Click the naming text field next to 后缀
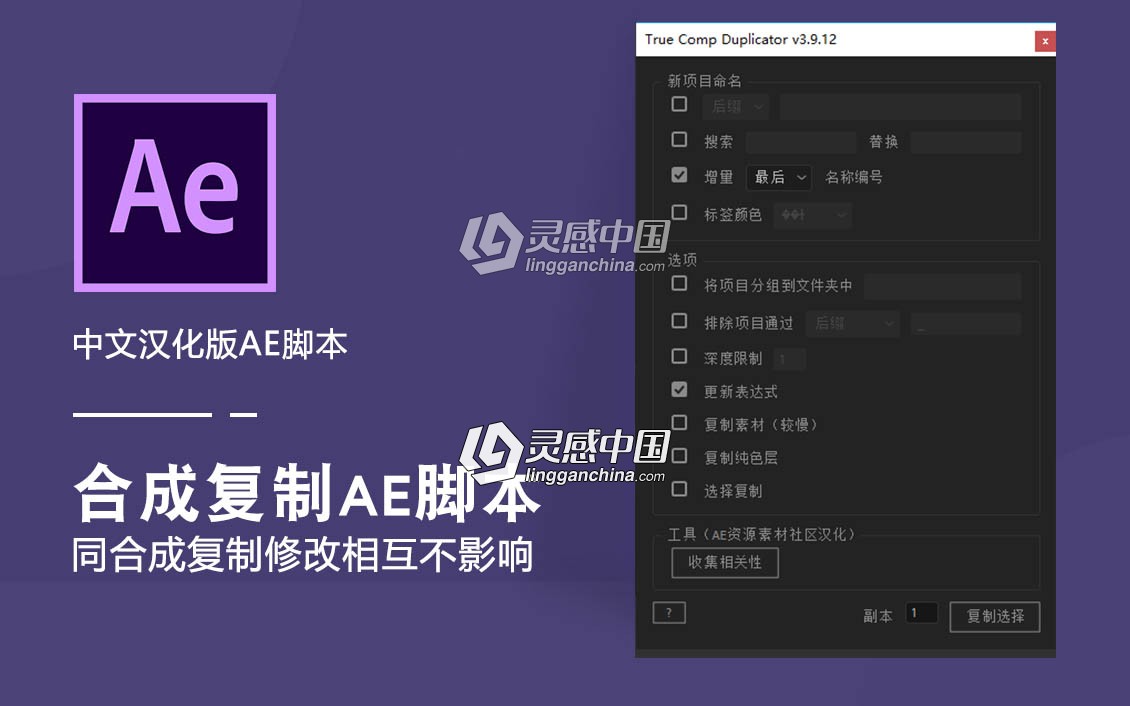The height and width of the screenshot is (706, 1130). tap(901, 107)
